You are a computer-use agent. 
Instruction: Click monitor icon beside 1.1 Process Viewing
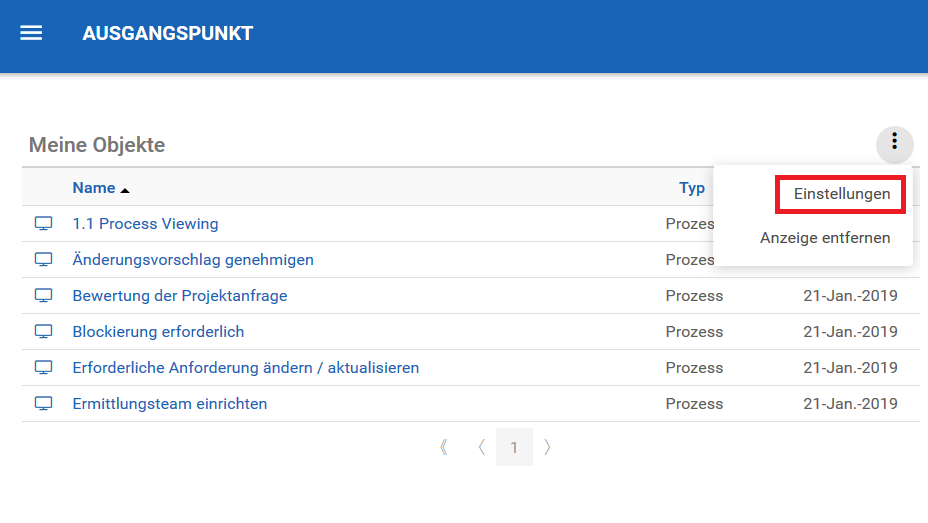[44, 223]
